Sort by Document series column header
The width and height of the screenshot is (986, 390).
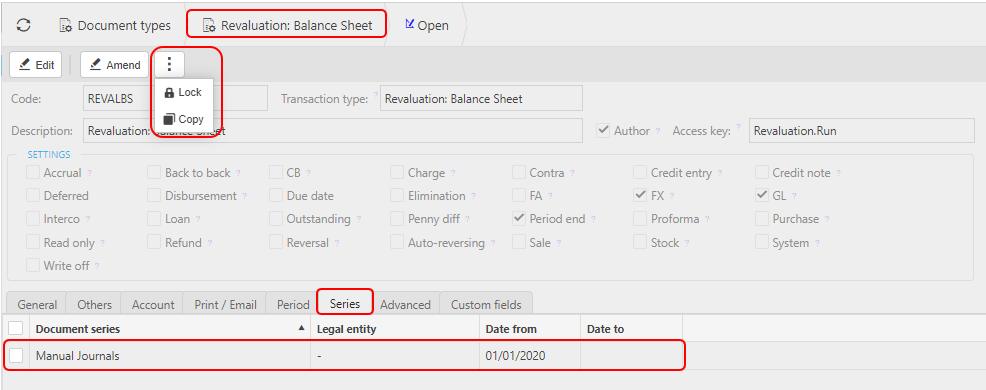pyautogui.click(x=170, y=329)
